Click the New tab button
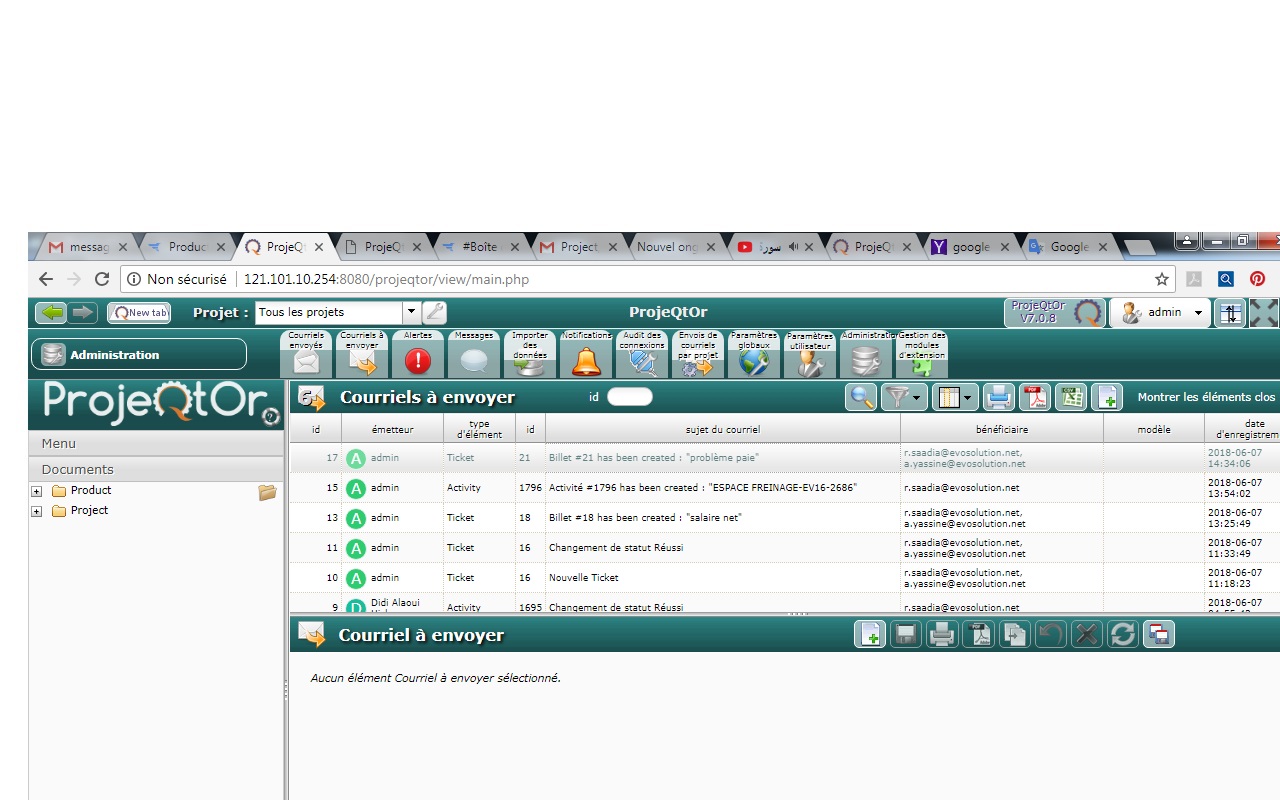The image size is (1280, 800). pos(139,313)
